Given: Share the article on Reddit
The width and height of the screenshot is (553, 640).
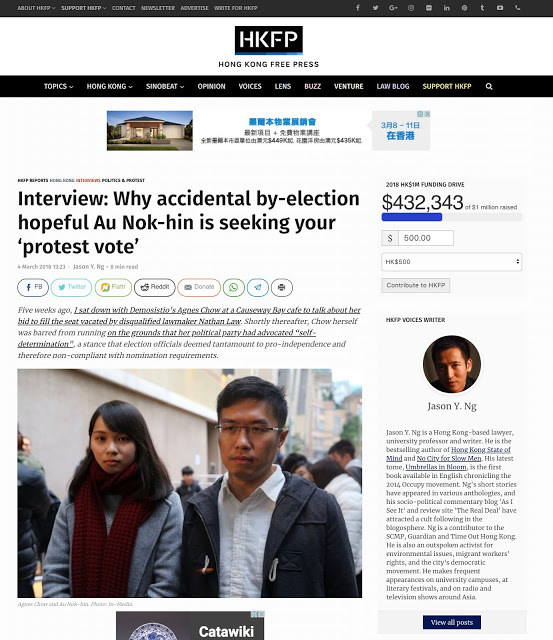Looking at the screenshot, I should [155, 287].
